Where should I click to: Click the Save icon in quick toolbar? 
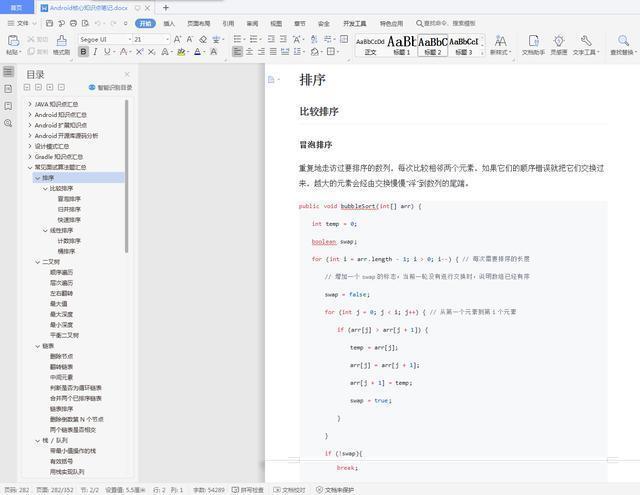click(49, 23)
